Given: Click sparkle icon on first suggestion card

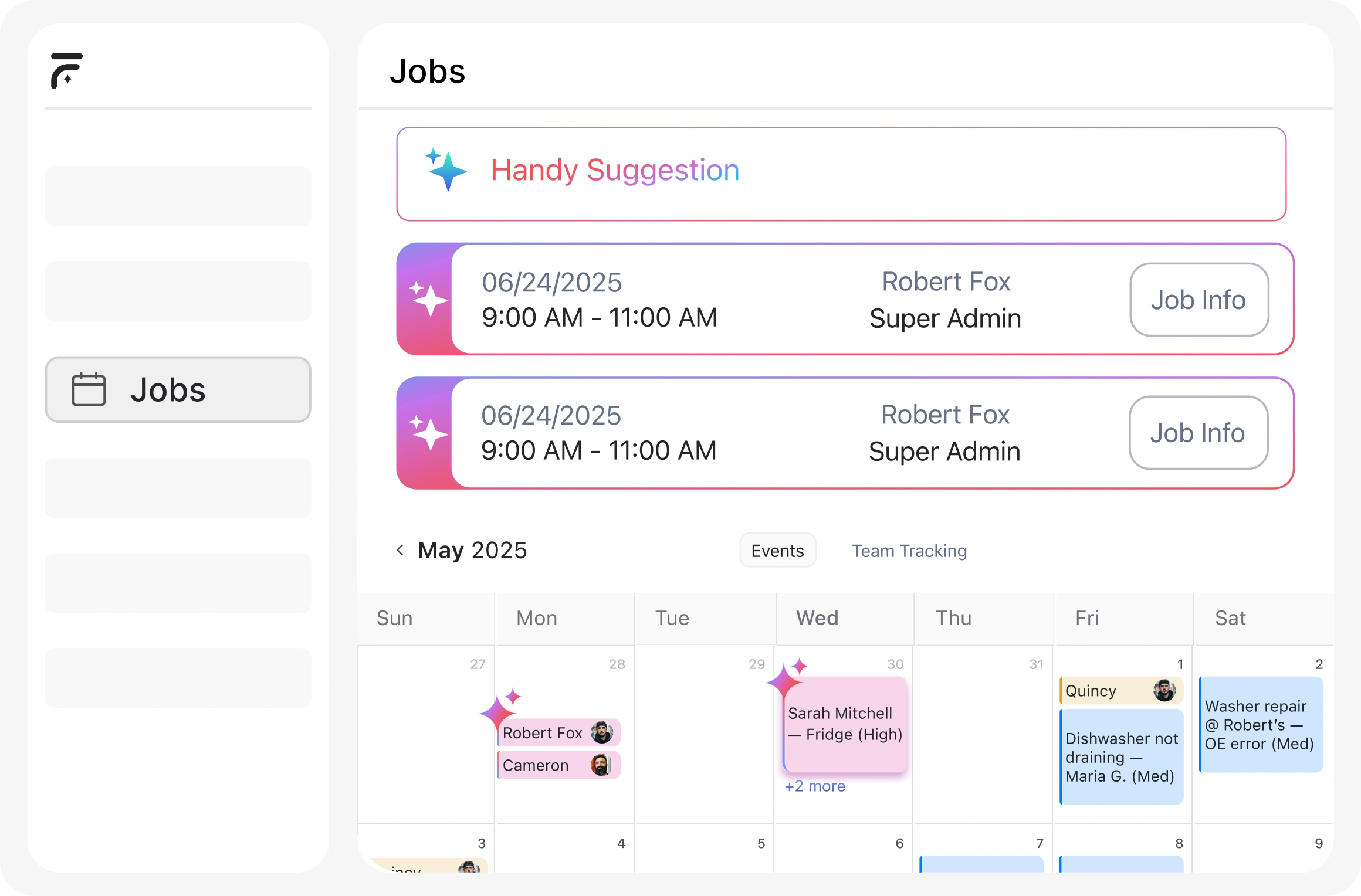Looking at the screenshot, I should pyautogui.click(x=428, y=299).
